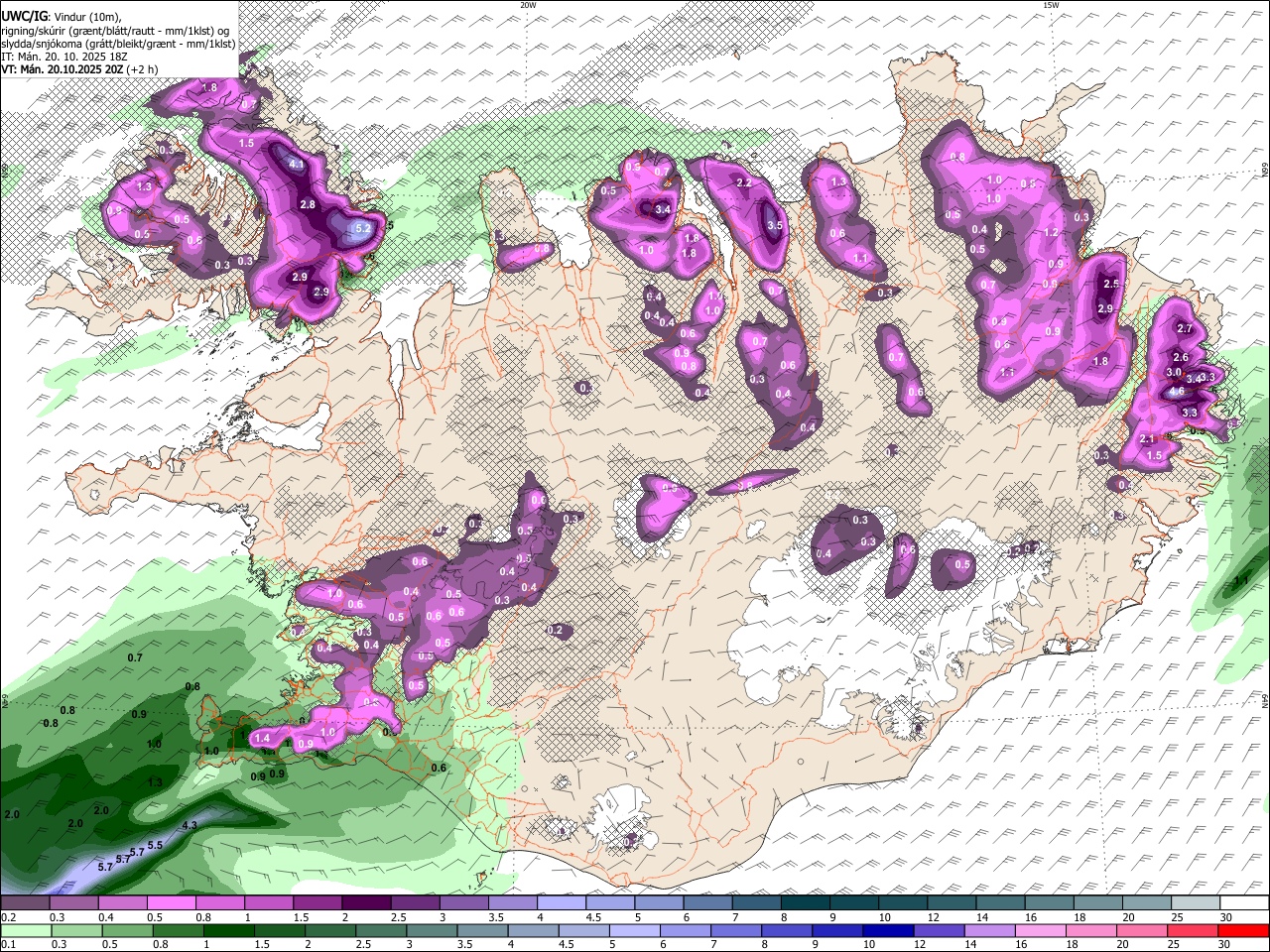1270x952 pixels.
Task: Click the '1.2' snowfall value in the northeast
Action: (1052, 232)
